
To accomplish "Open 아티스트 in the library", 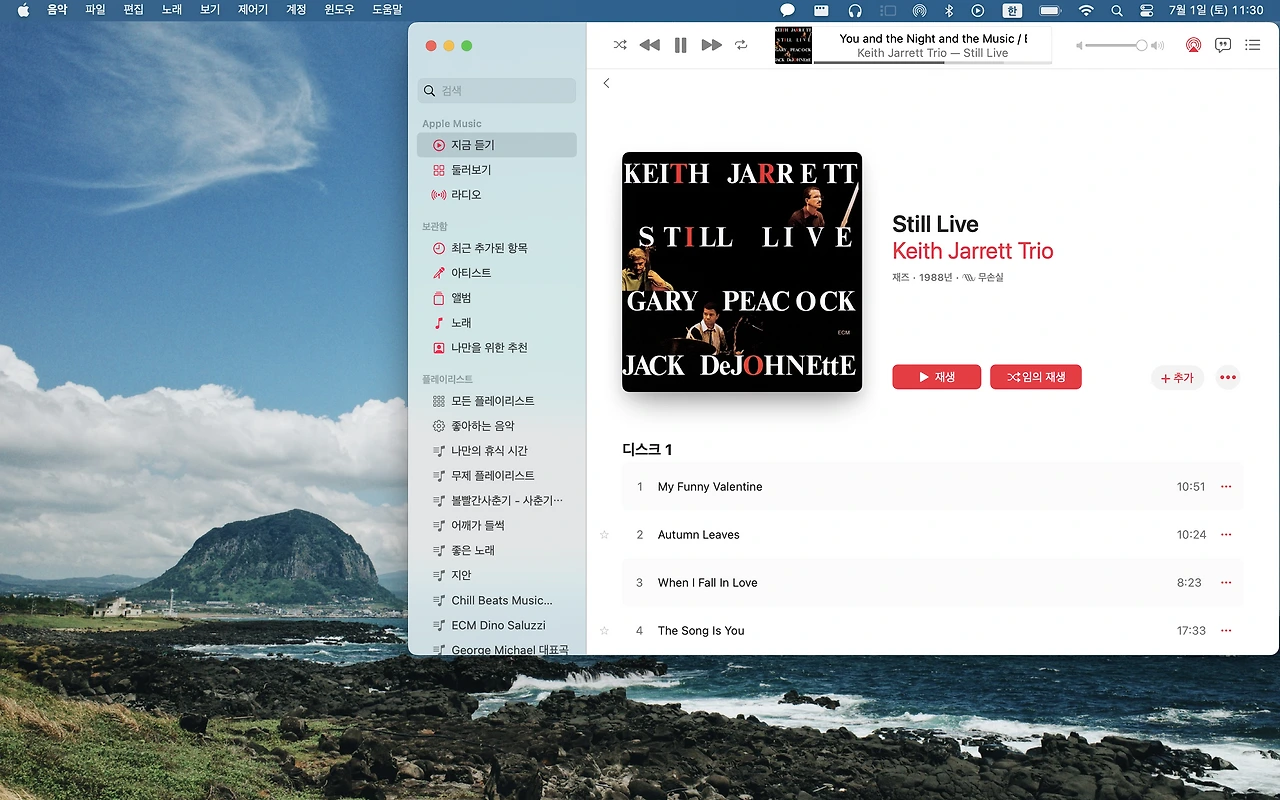I will coord(497,273).
